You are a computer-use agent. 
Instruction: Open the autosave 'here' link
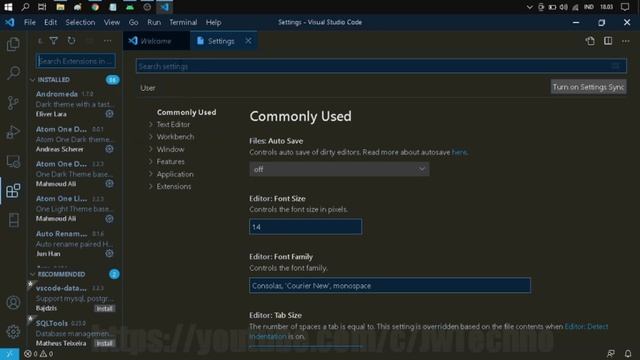[x=459, y=152]
